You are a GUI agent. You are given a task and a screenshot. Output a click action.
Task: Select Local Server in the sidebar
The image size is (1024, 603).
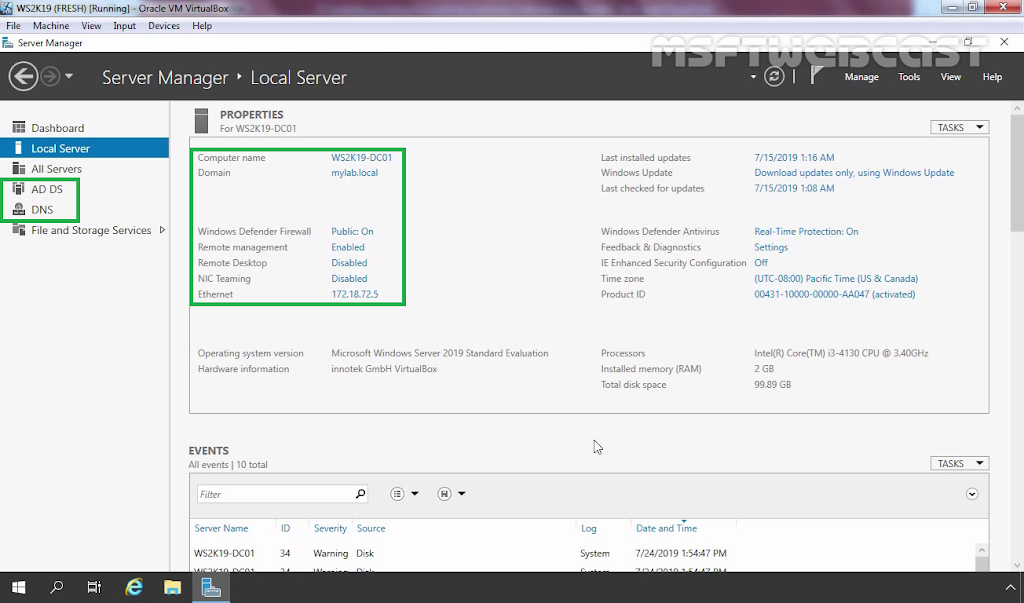coord(84,148)
